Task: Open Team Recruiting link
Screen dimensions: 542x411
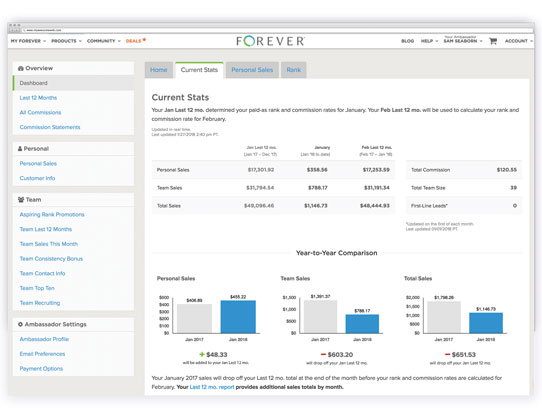Action: coord(40,303)
